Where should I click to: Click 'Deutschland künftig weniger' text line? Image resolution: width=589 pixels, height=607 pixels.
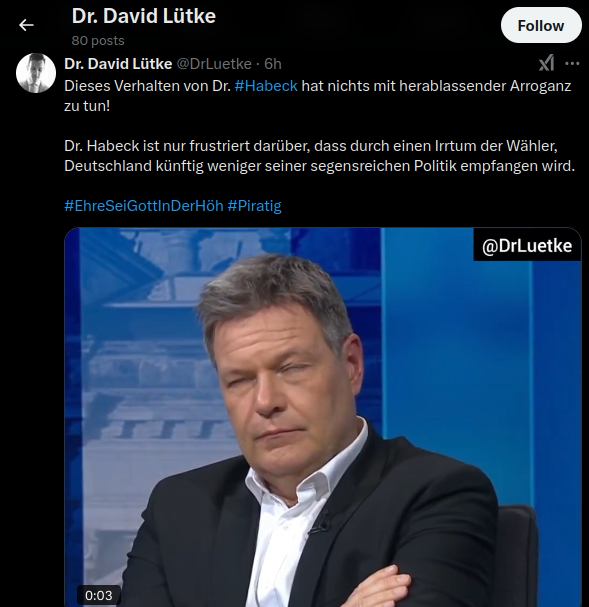(x=319, y=166)
